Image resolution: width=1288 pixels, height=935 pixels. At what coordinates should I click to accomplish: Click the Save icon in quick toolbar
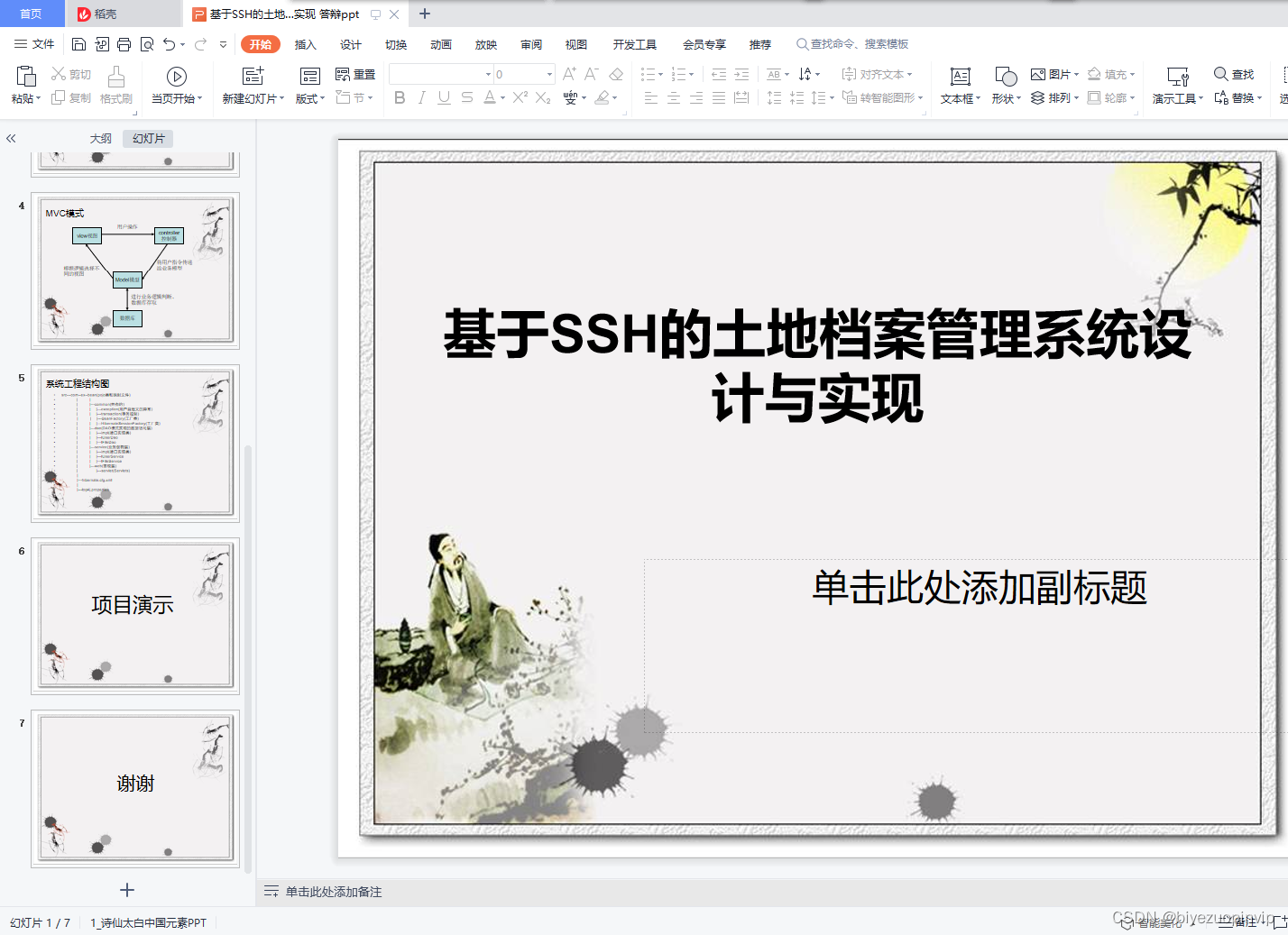click(78, 44)
